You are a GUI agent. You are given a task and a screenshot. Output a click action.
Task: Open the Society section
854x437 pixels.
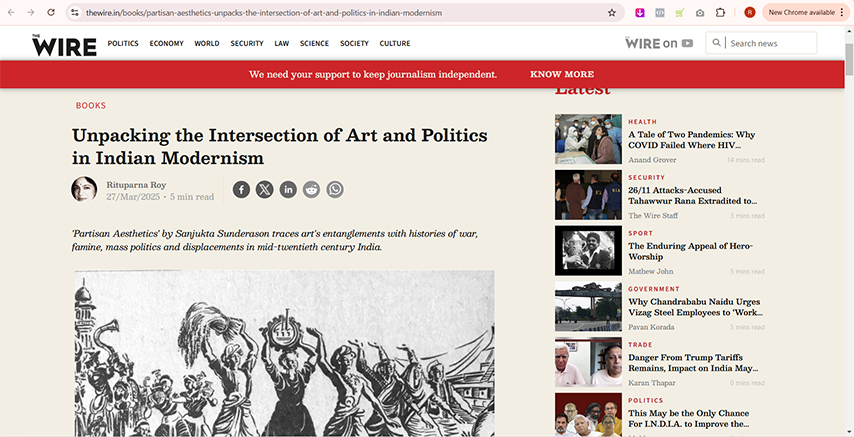(355, 43)
